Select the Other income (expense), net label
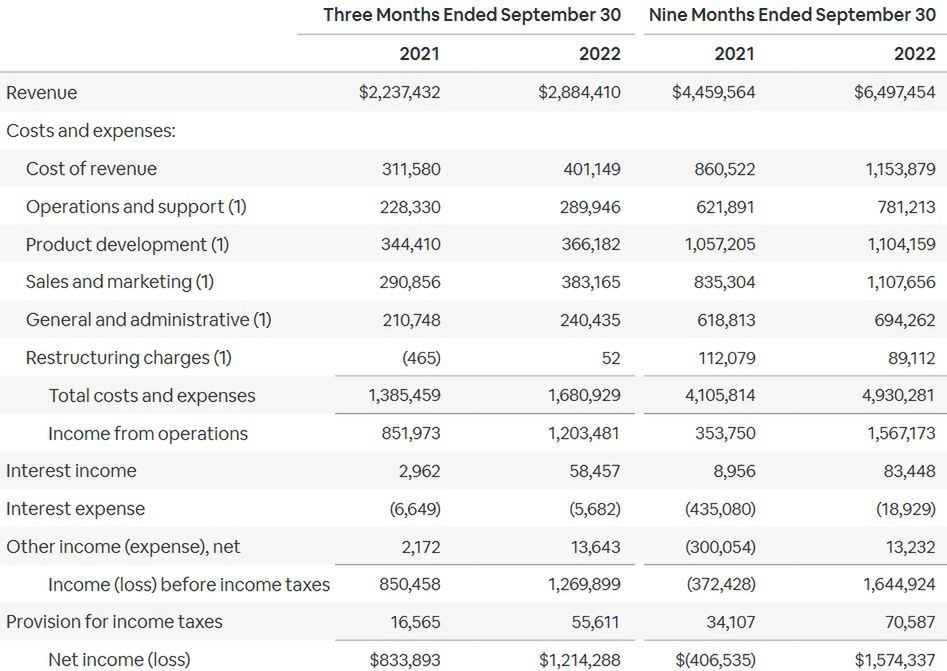 pyautogui.click(x=123, y=547)
